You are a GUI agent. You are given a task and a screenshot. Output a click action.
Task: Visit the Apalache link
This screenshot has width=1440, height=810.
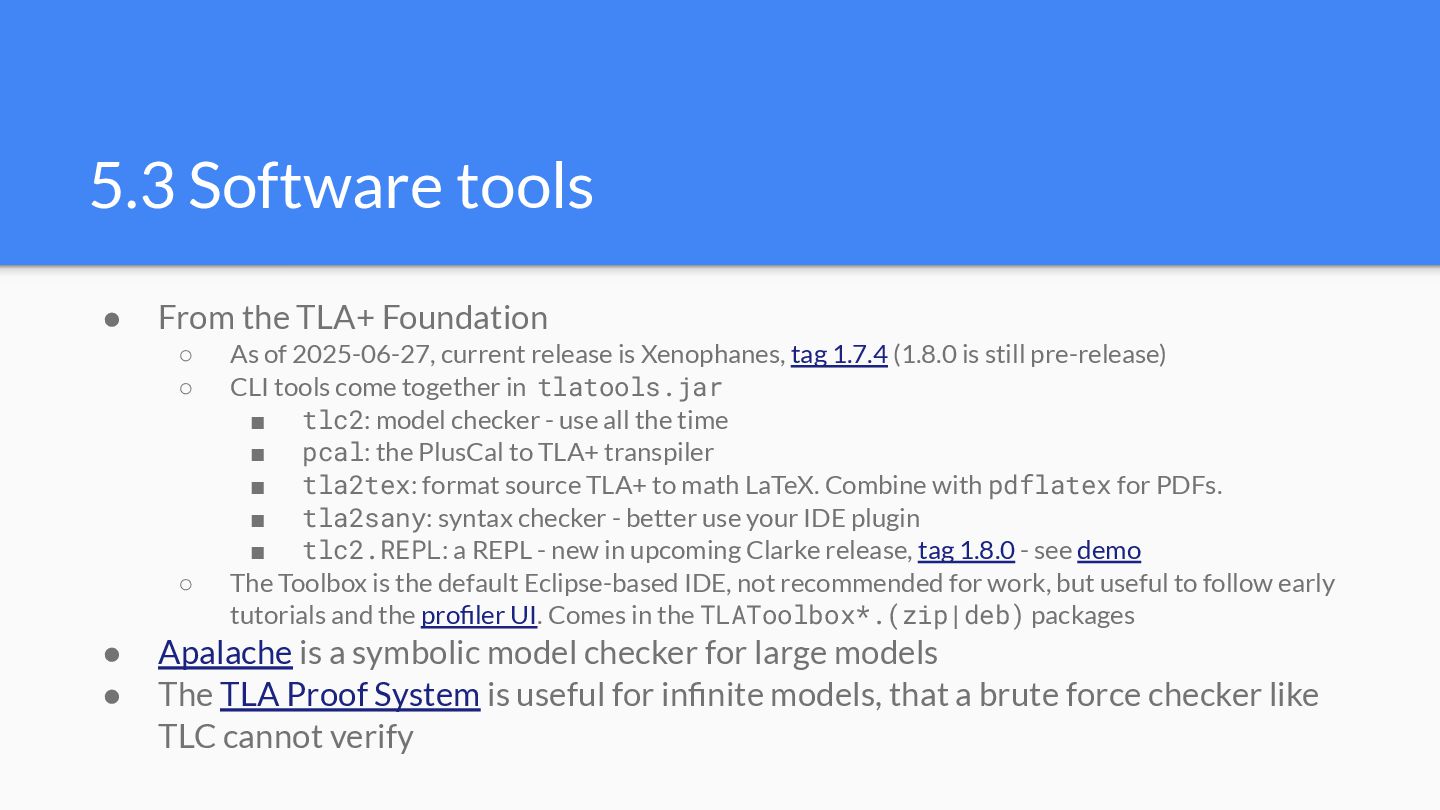pyautogui.click(x=225, y=652)
